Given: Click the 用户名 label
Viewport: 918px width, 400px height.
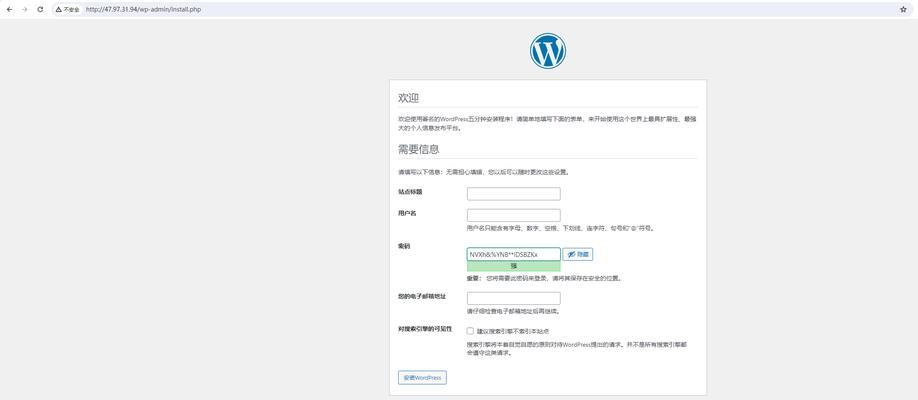Looking at the screenshot, I should click(x=407, y=213).
